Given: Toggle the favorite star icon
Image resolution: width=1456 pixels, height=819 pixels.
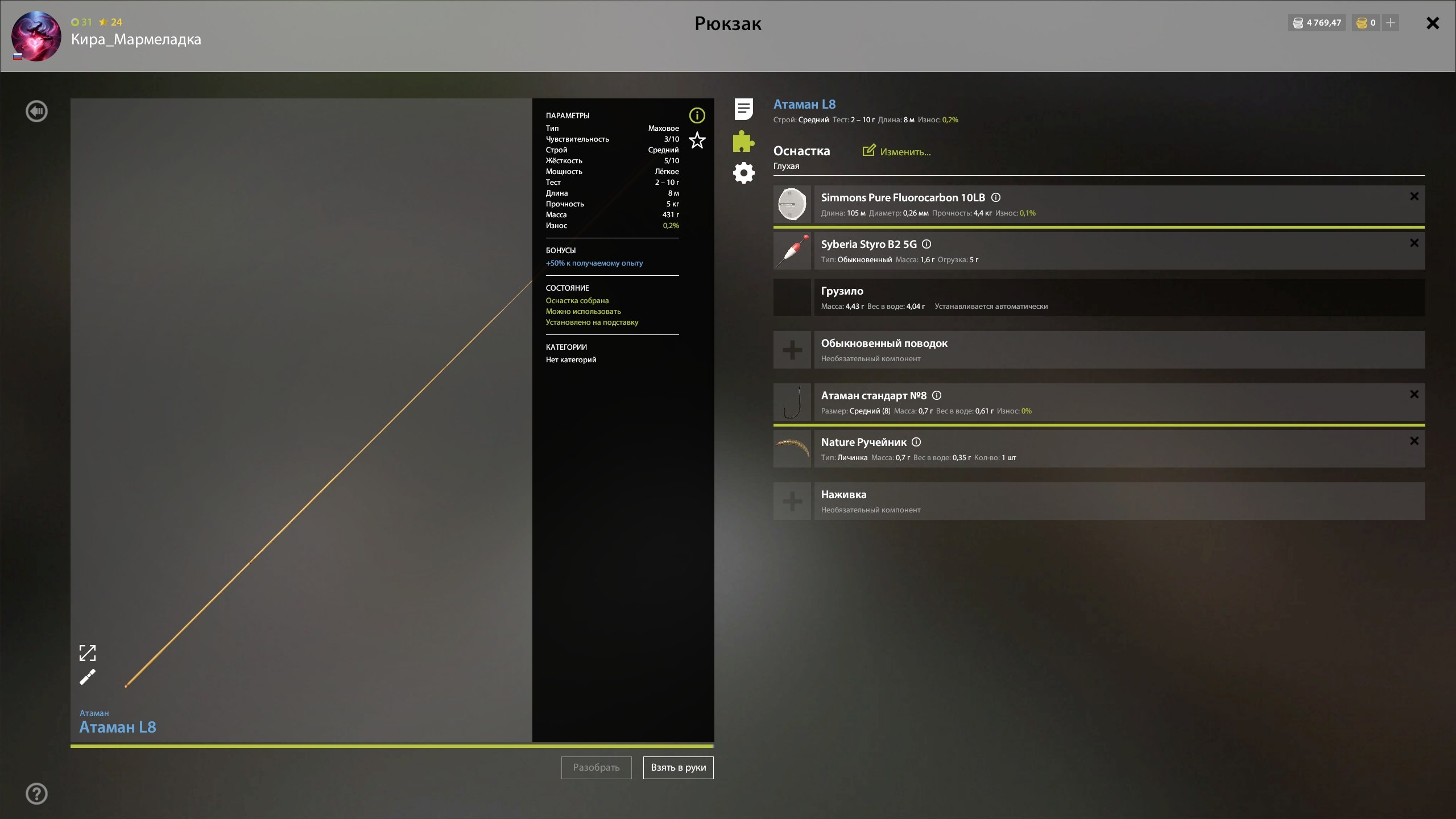Looking at the screenshot, I should pos(697,140).
